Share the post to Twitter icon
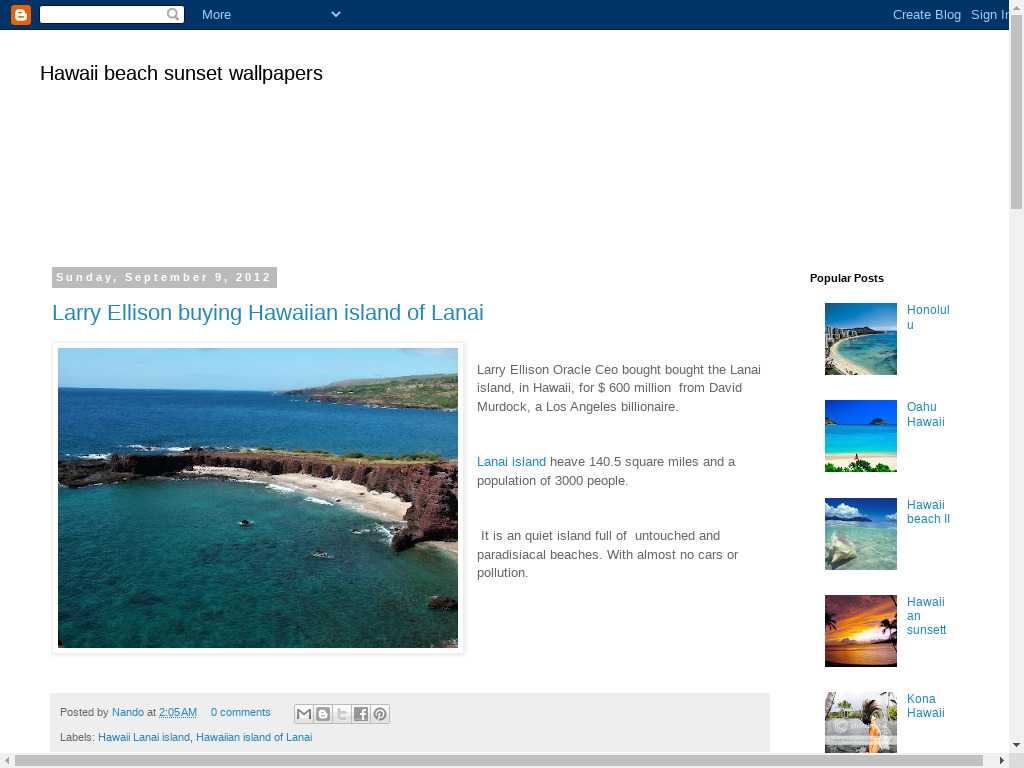This screenshot has height=768, width=1024. click(x=341, y=714)
